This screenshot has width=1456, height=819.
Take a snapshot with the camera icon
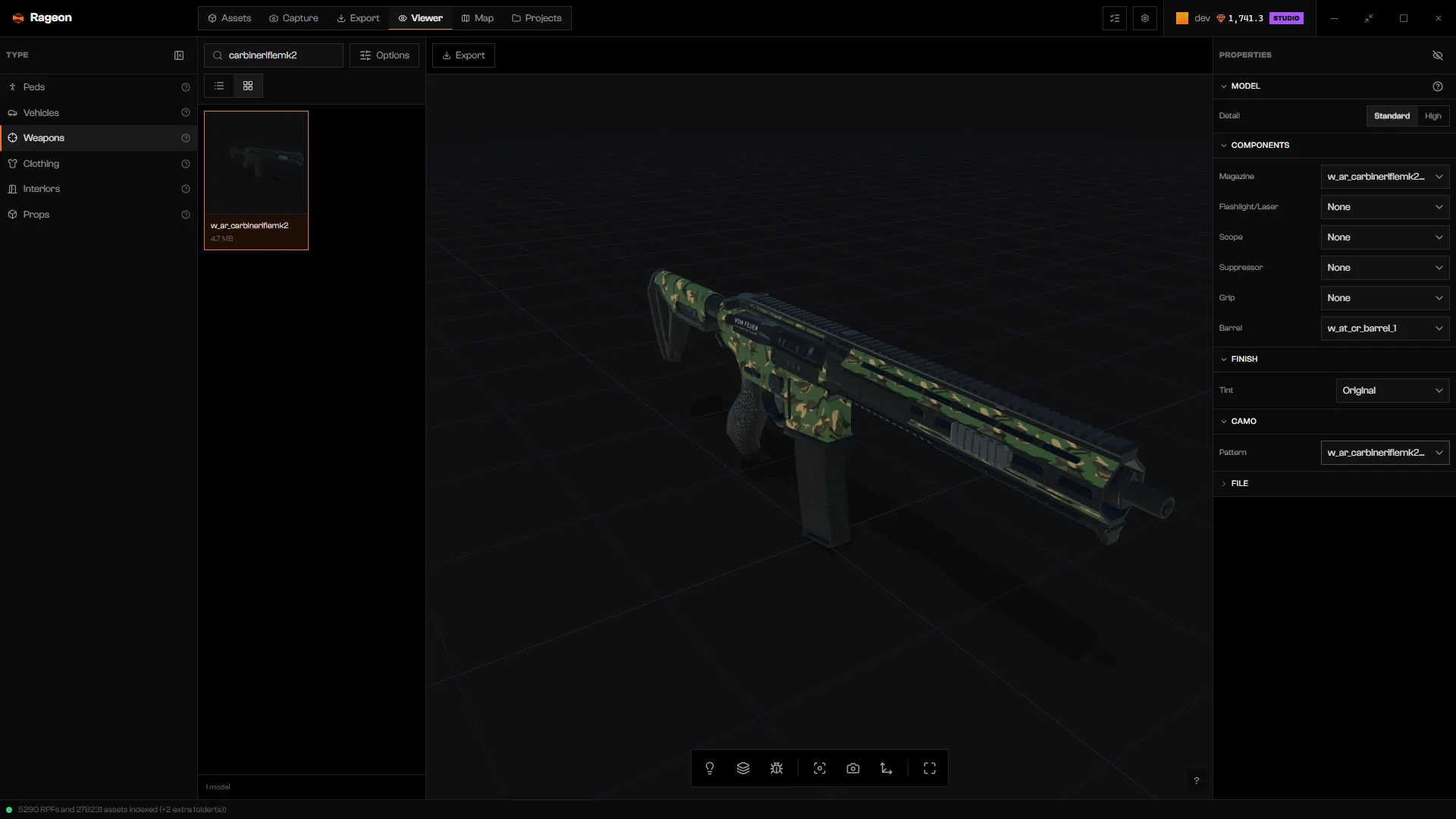(853, 768)
